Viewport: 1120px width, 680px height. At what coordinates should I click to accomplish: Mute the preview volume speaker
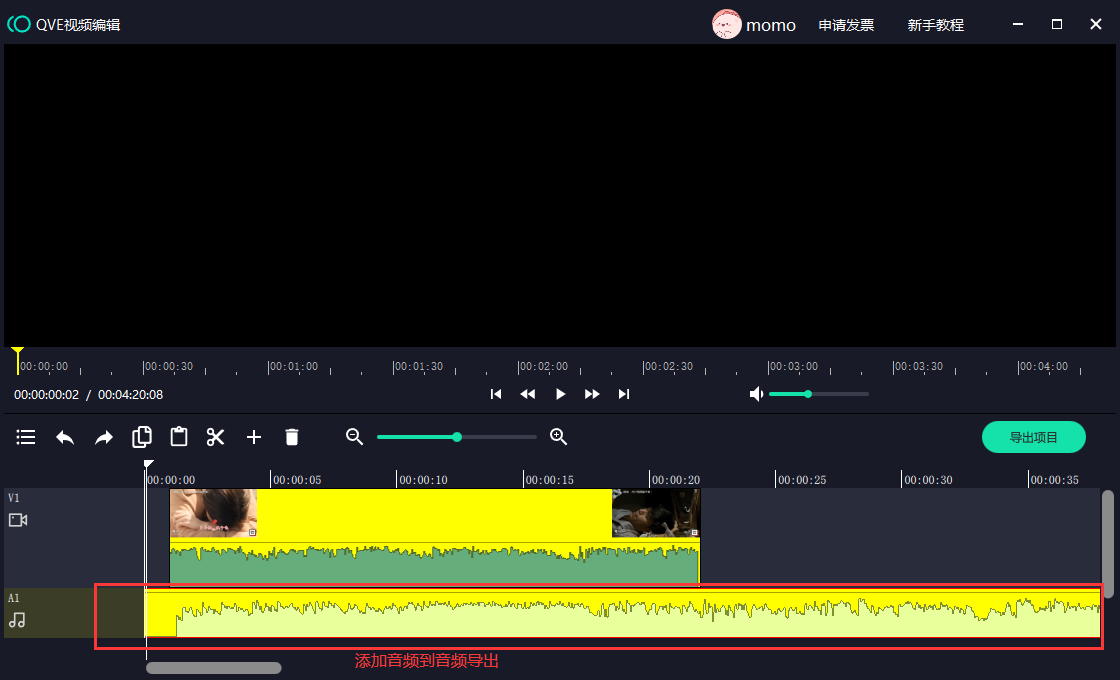coord(757,394)
